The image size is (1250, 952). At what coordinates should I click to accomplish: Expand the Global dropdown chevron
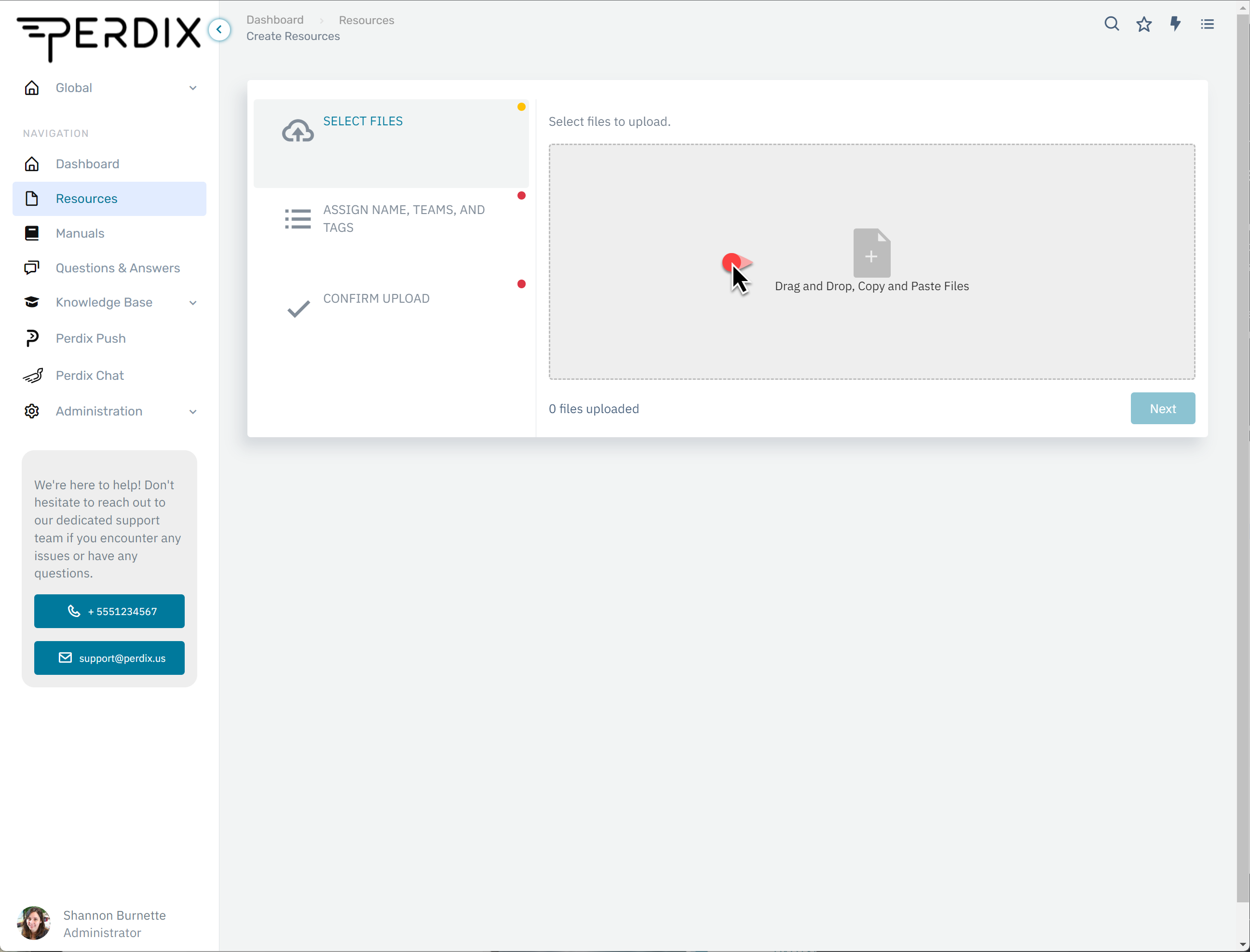coord(193,88)
